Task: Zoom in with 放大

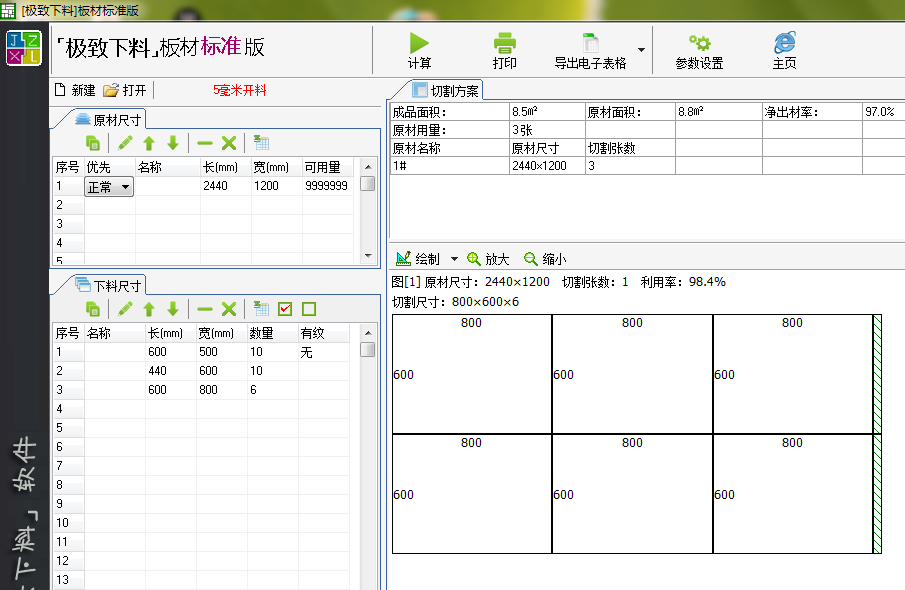Action: (488, 259)
